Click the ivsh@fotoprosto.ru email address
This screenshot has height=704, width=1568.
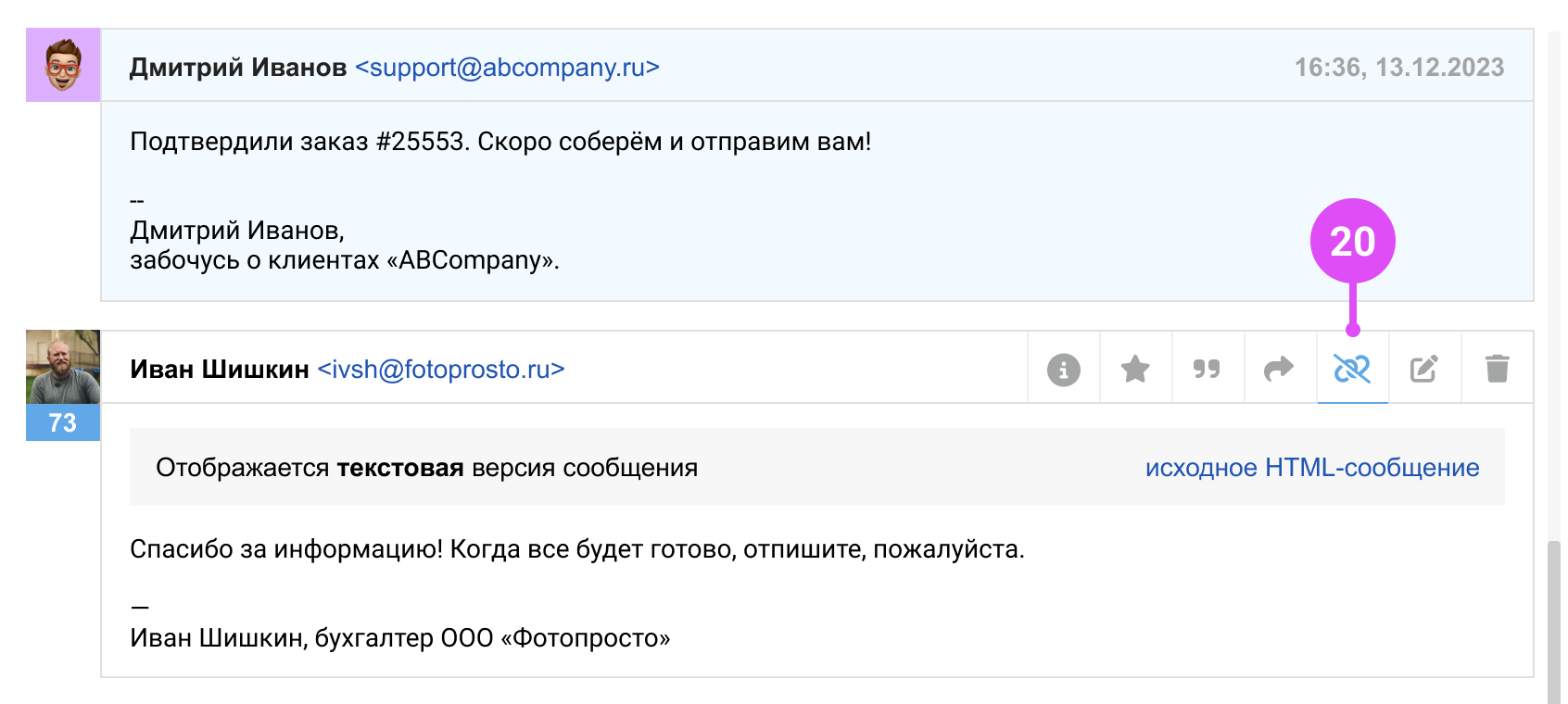(x=441, y=370)
